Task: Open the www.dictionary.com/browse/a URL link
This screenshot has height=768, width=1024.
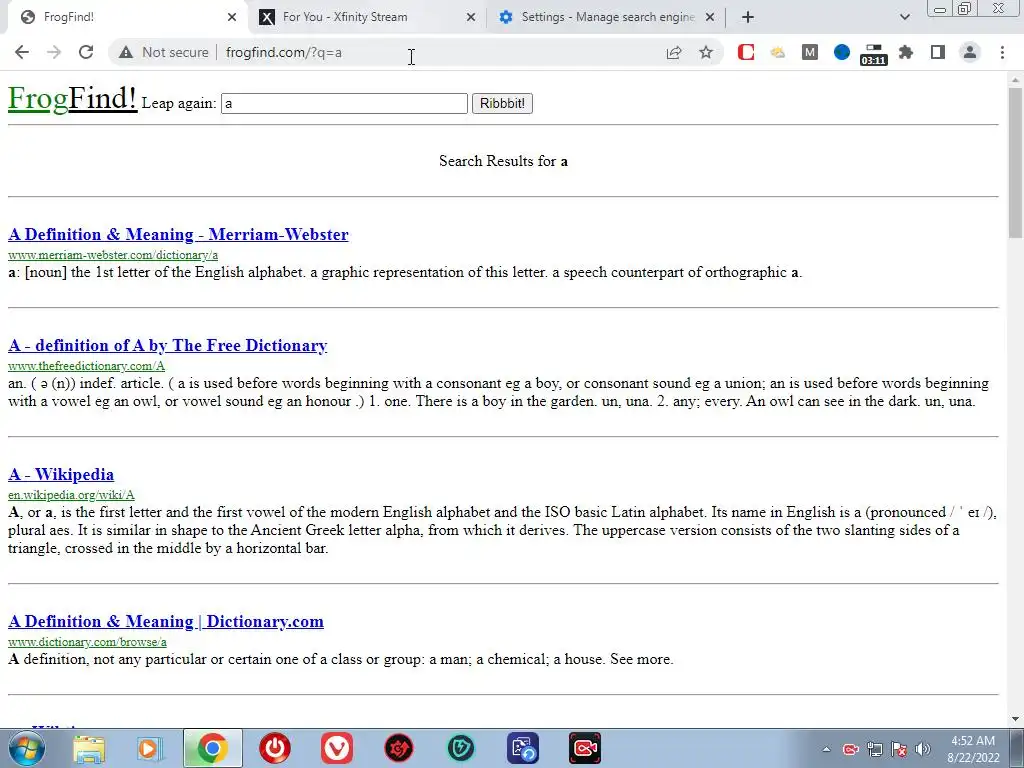Action: tap(87, 642)
